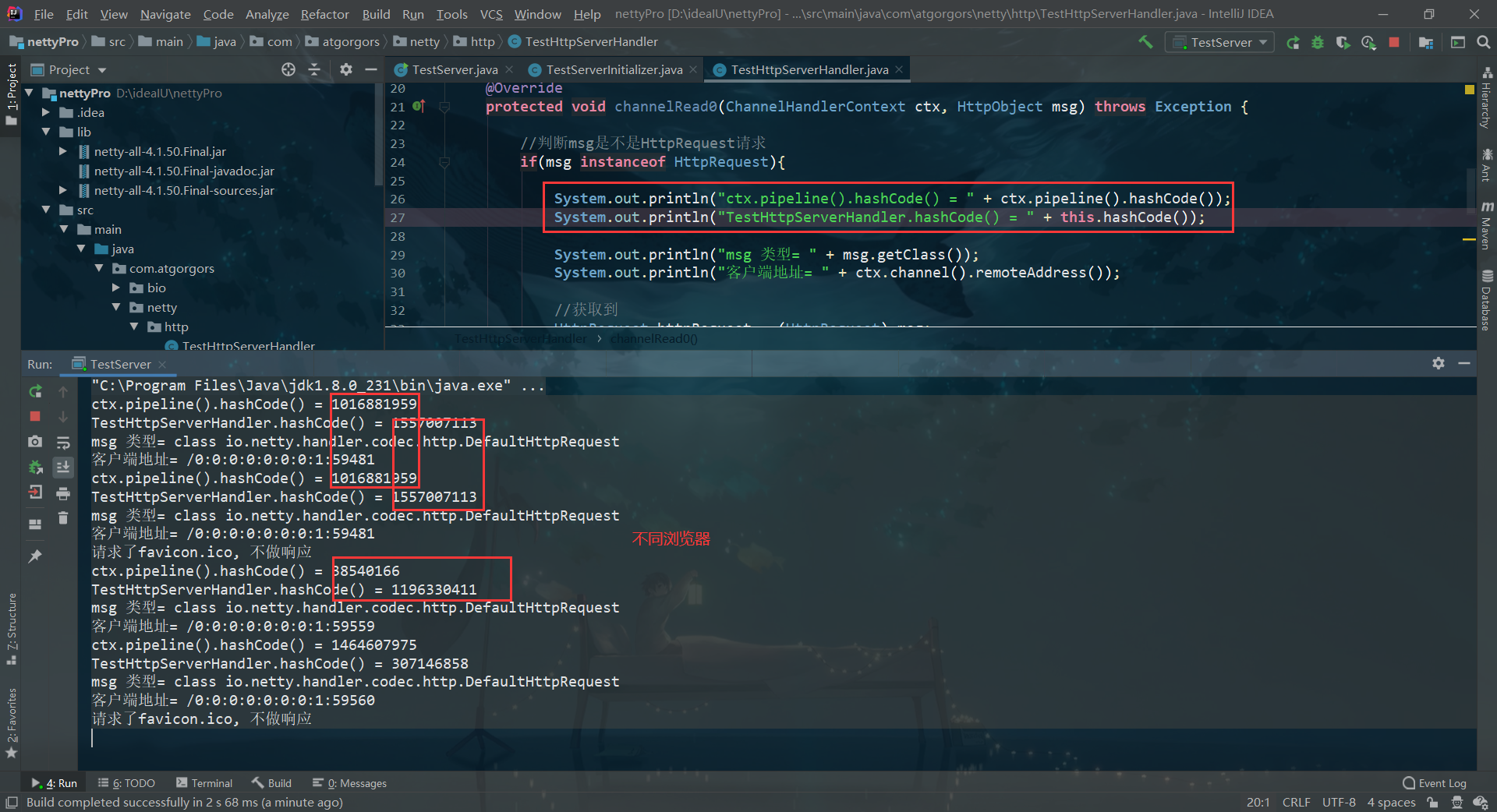This screenshot has width=1497, height=812.
Task: Open the TODO tool window
Action: 126,783
